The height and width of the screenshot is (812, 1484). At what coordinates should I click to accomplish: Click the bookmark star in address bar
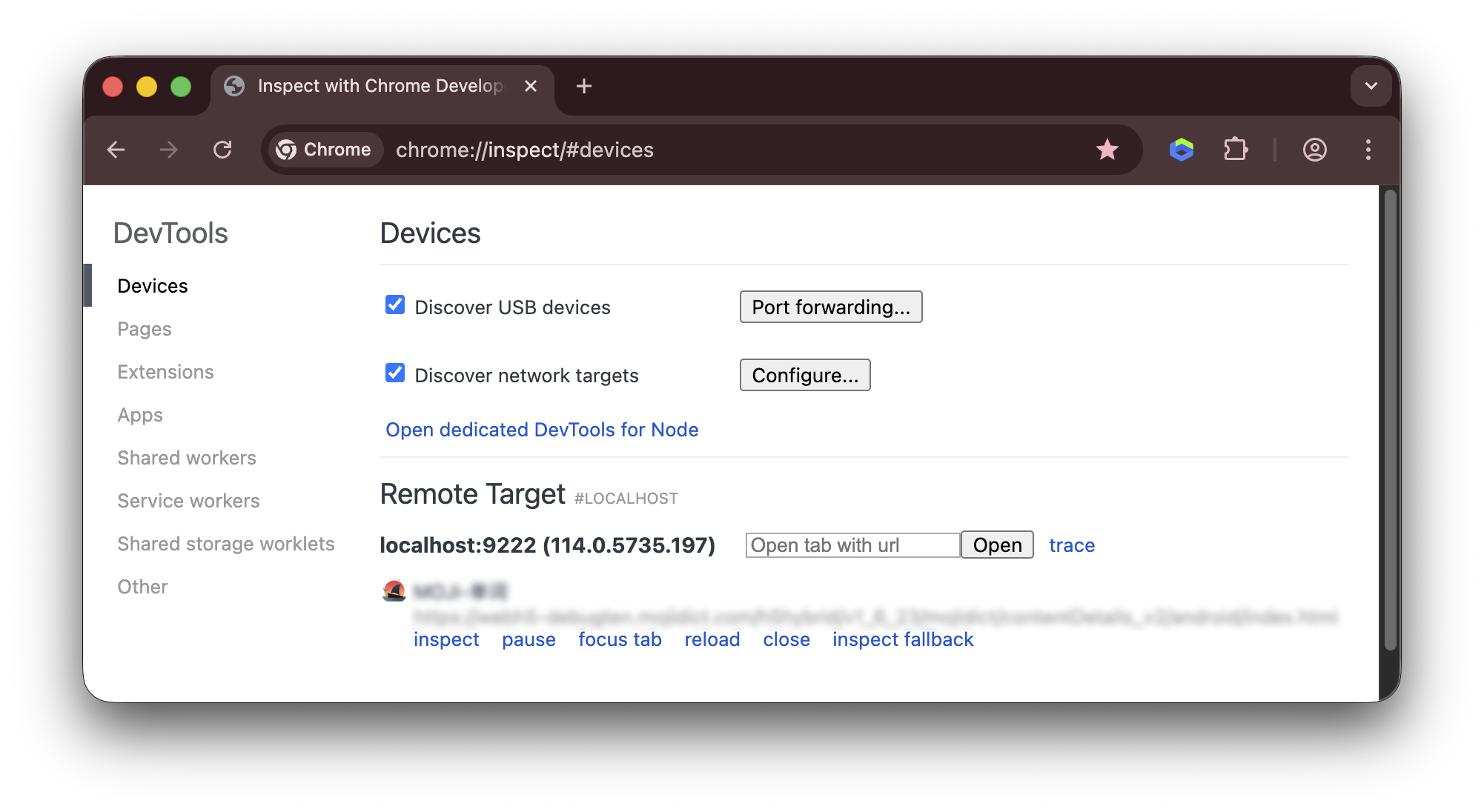click(1107, 150)
